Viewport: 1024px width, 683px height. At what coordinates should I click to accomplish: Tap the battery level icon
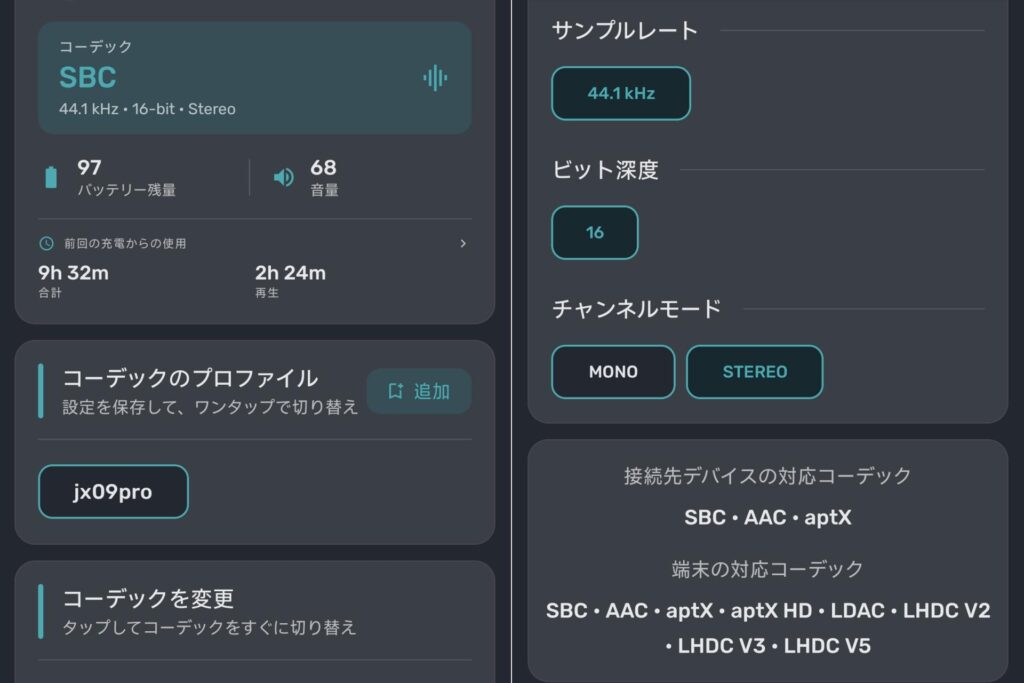pos(51,177)
